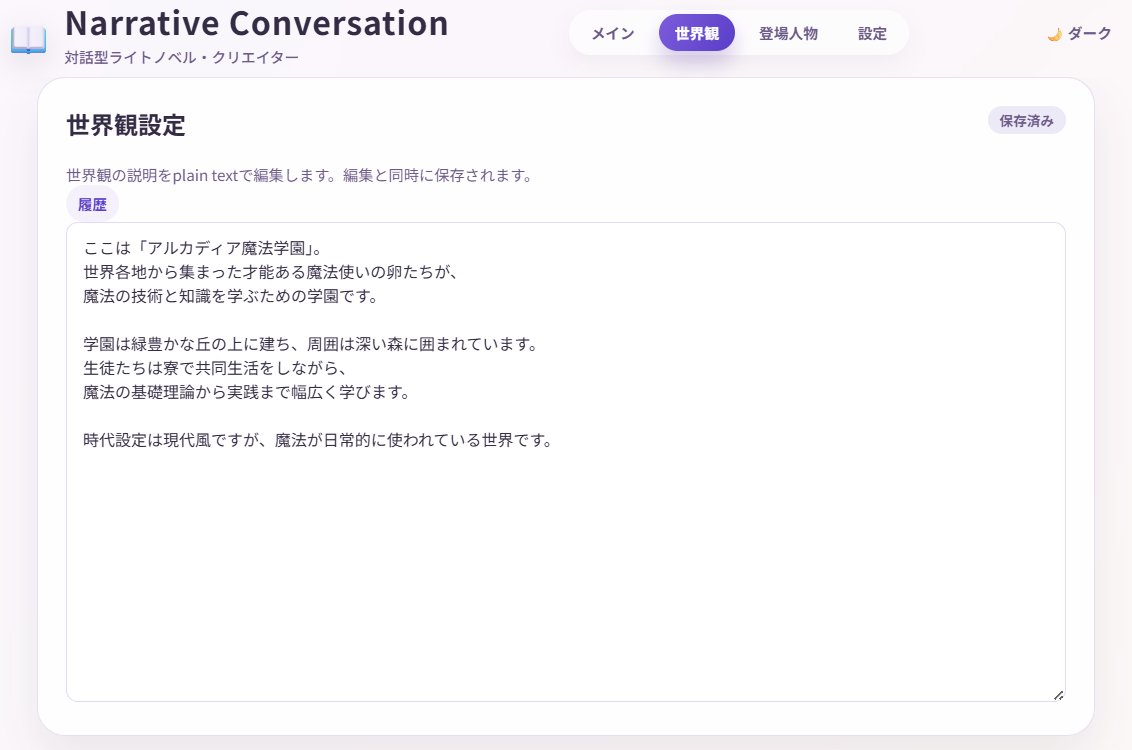Click the crescent moon dark mode icon
Screen dimensions: 1132x750
(1055, 32)
